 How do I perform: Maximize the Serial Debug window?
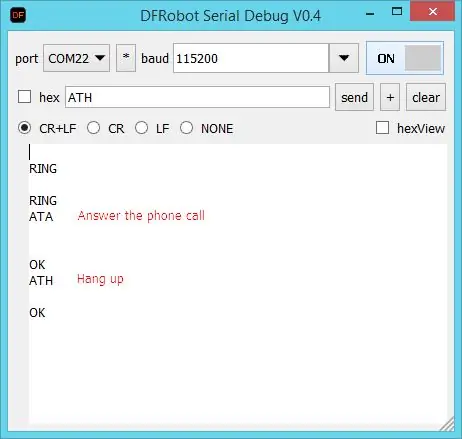click(x=397, y=12)
